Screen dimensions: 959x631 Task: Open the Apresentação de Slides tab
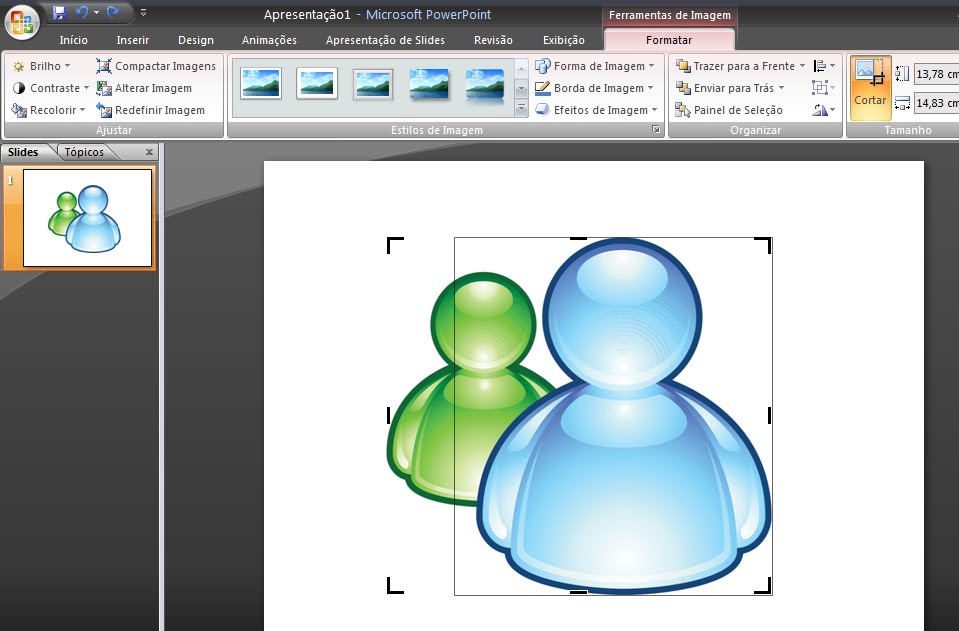385,40
